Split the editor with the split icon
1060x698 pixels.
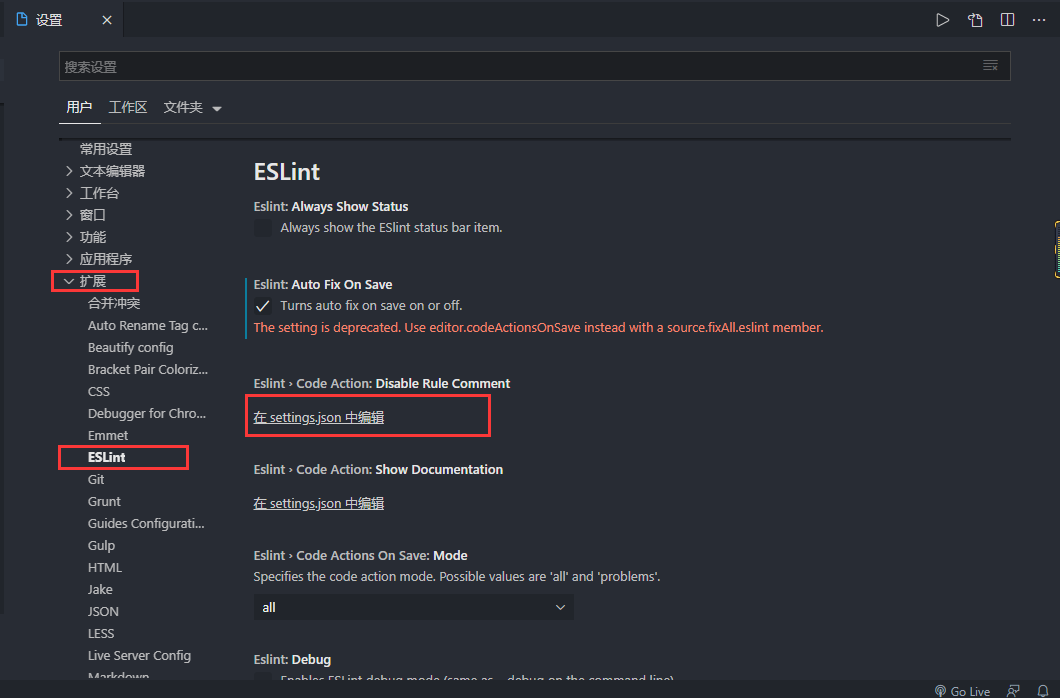pos(1007,20)
